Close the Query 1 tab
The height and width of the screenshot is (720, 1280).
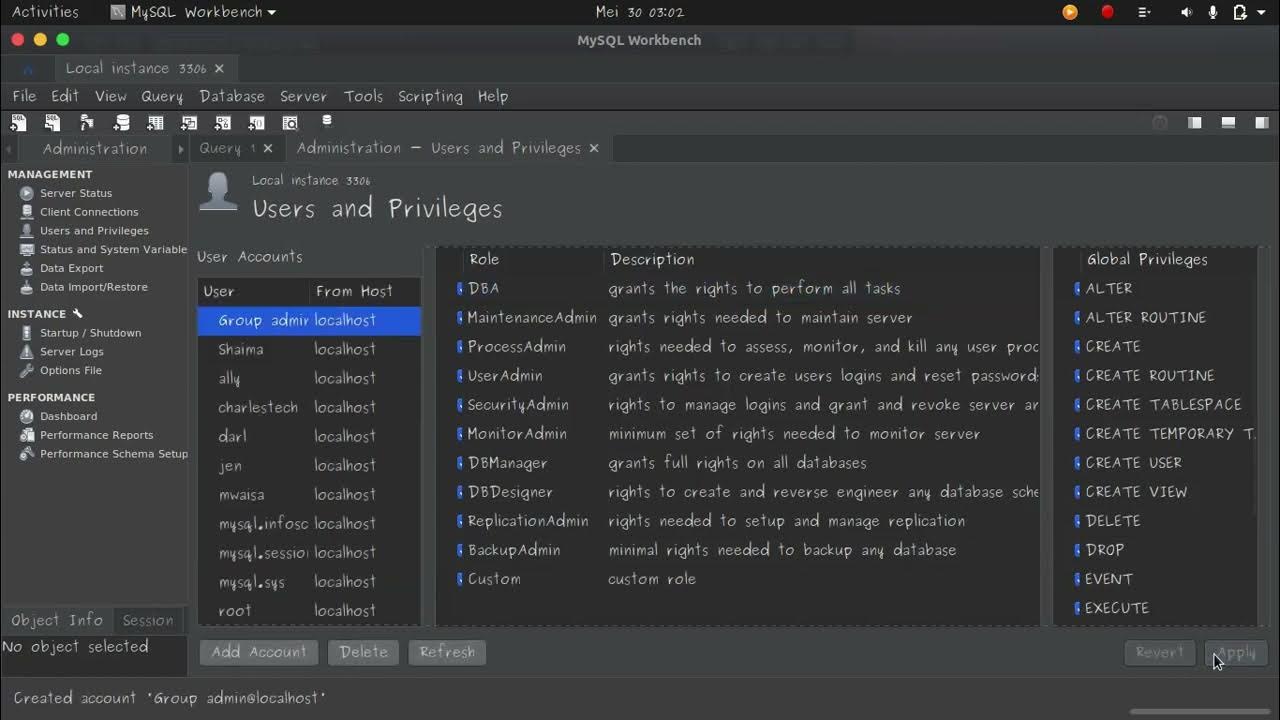pyautogui.click(x=267, y=148)
